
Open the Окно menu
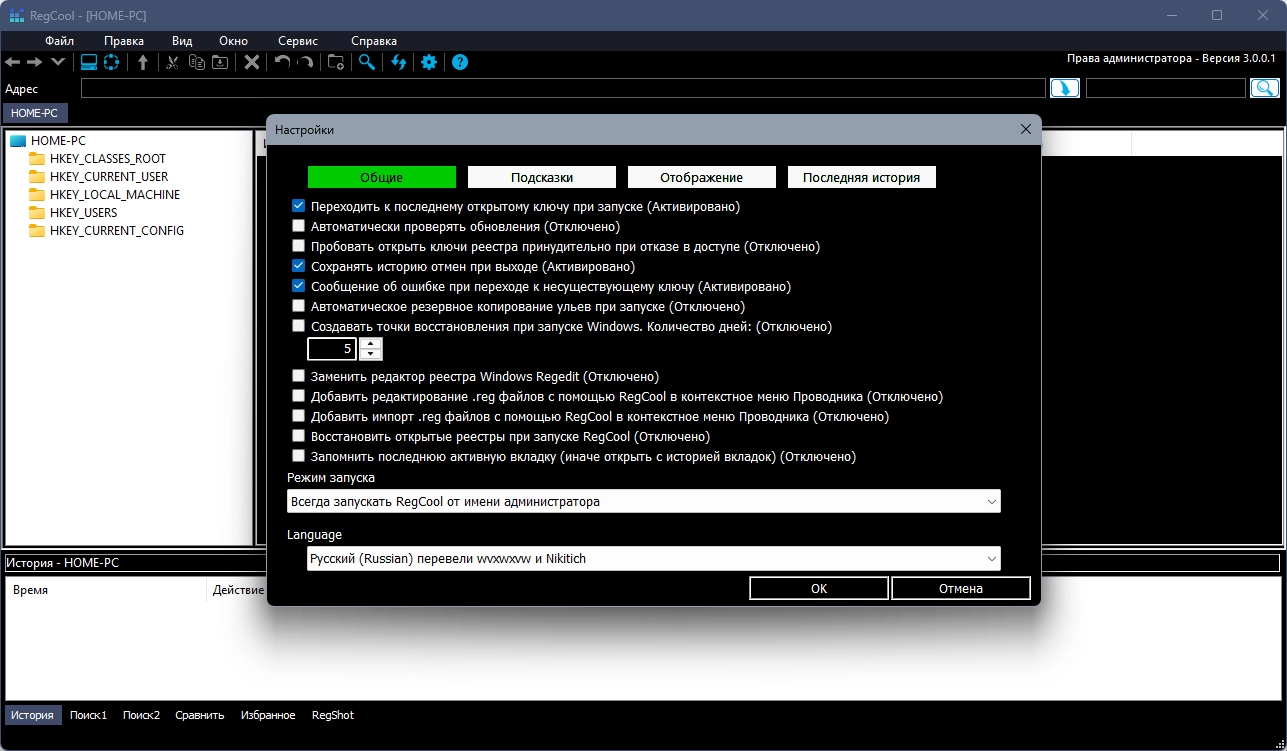click(233, 41)
